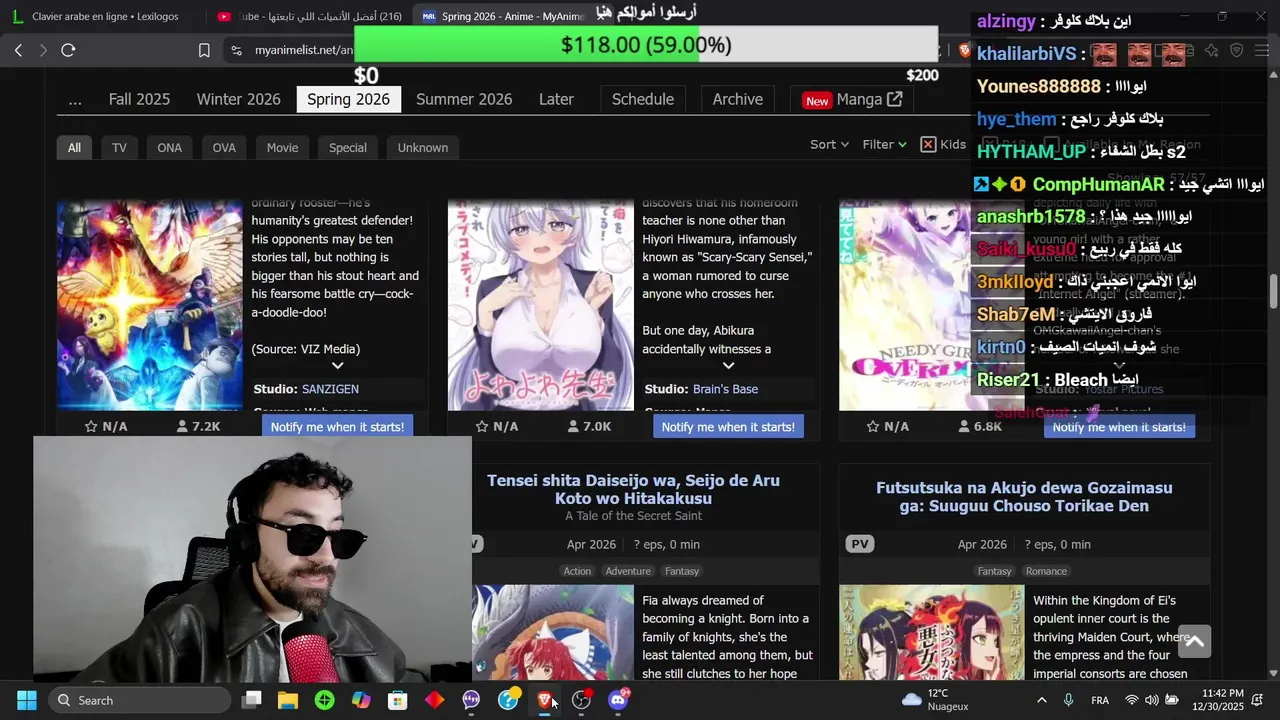Open the rooster anime poster thumbnail
This screenshot has height=720, width=1280.
[x=150, y=305]
